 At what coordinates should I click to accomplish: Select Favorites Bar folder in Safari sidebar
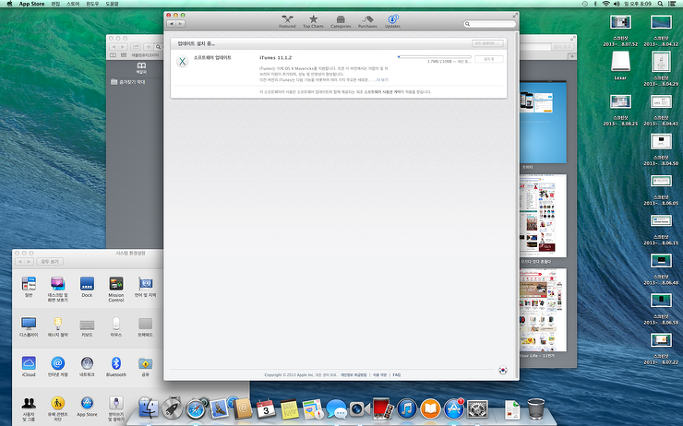pos(128,82)
